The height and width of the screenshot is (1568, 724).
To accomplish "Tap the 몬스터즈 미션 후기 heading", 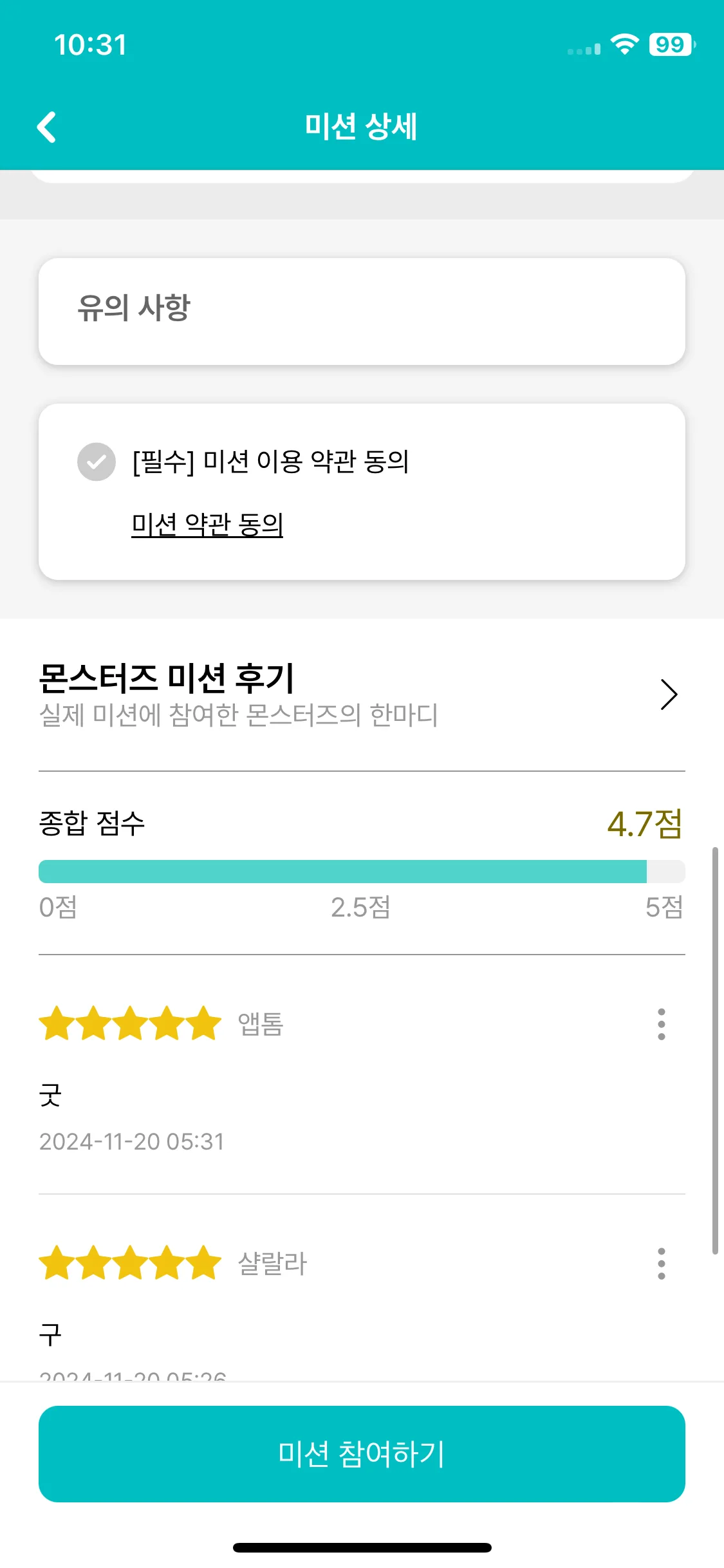I will 166,678.
